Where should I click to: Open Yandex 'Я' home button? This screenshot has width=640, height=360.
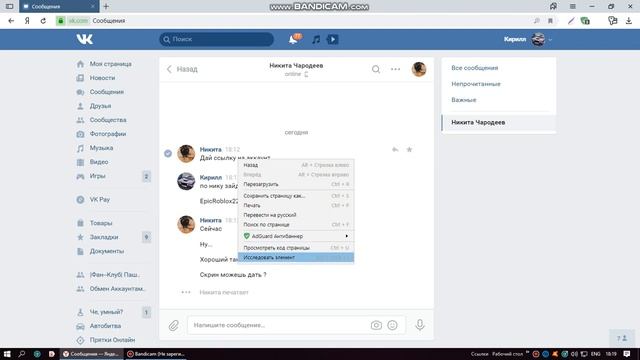click(x=27, y=21)
